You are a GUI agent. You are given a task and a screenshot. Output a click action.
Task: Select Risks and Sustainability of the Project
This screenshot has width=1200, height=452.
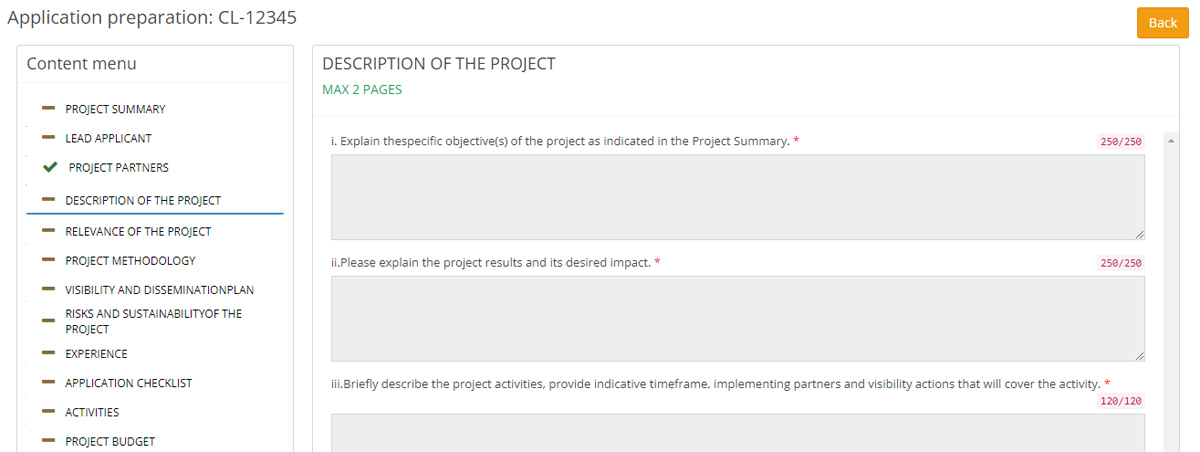point(153,321)
